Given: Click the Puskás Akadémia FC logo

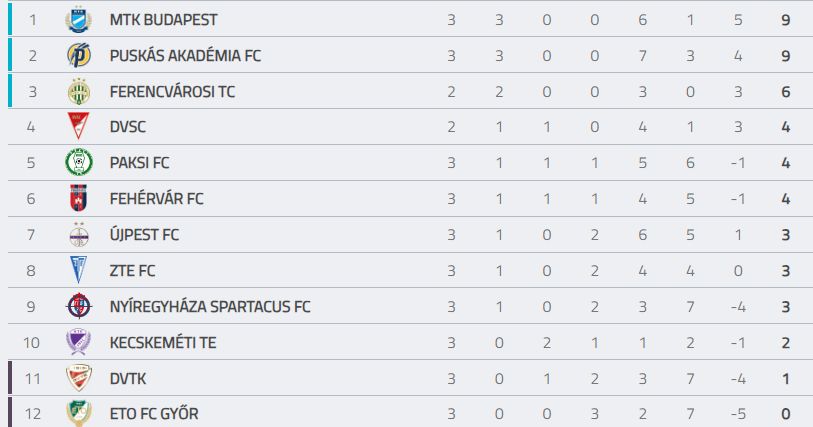Looking at the screenshot, I should (x=79, y=55).
